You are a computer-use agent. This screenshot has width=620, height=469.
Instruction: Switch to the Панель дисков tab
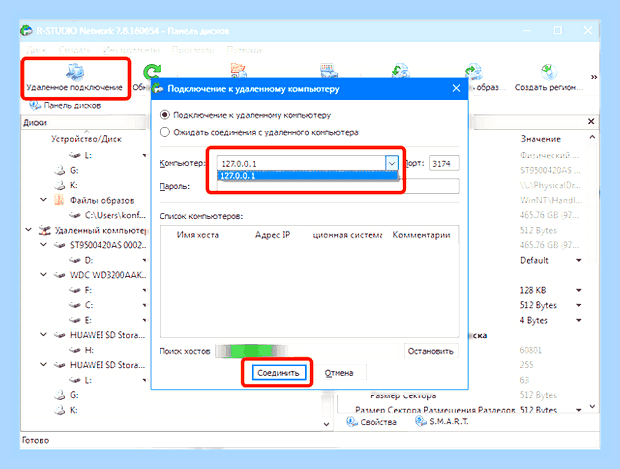pos(65,106)
